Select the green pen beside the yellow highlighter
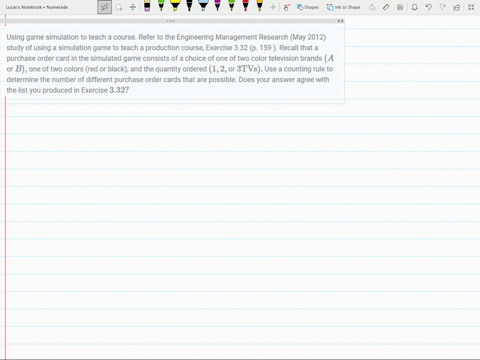Screen dimensions: 480x360 (161, 6)
